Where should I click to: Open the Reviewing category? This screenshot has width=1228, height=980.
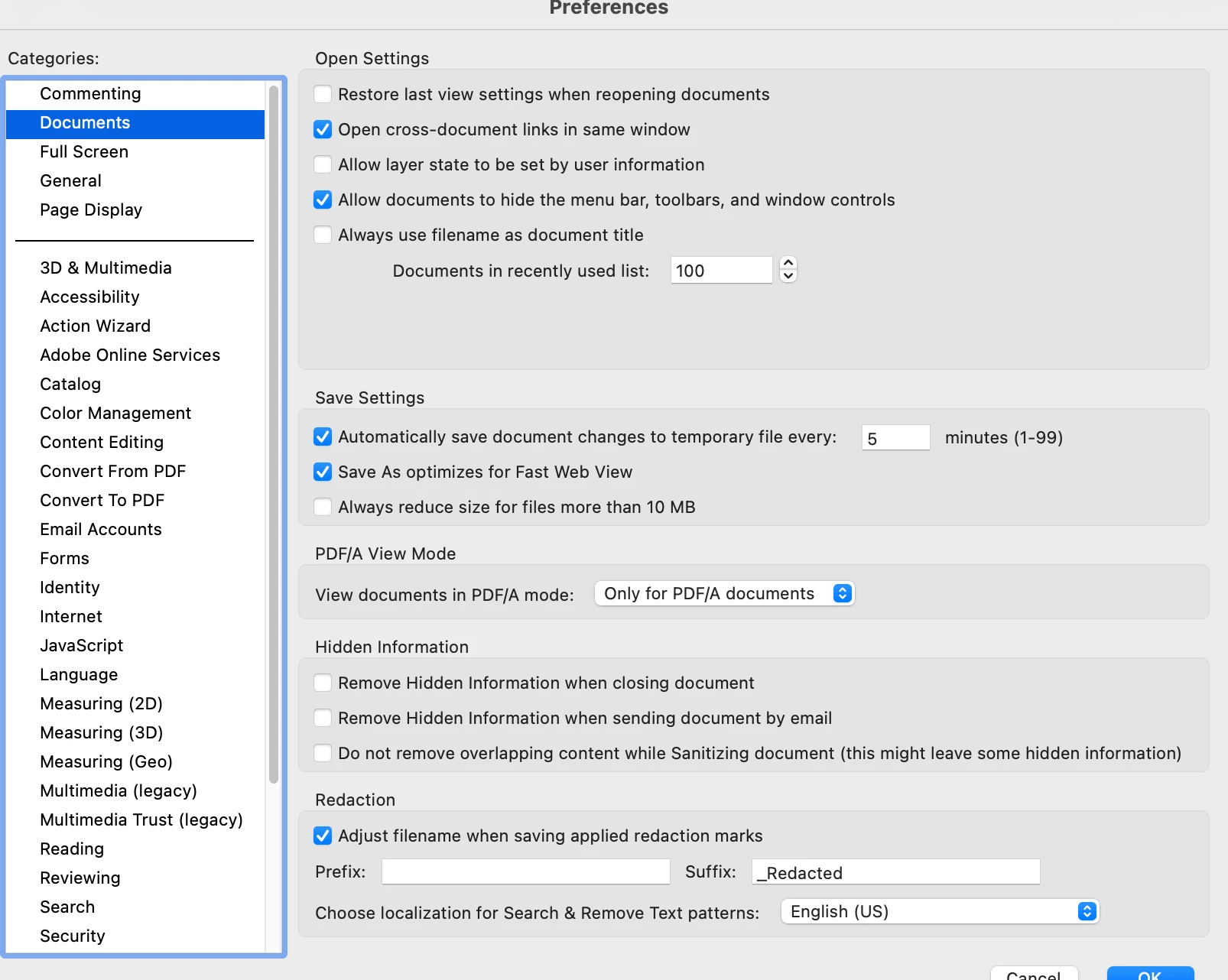[x=135, y=878]
